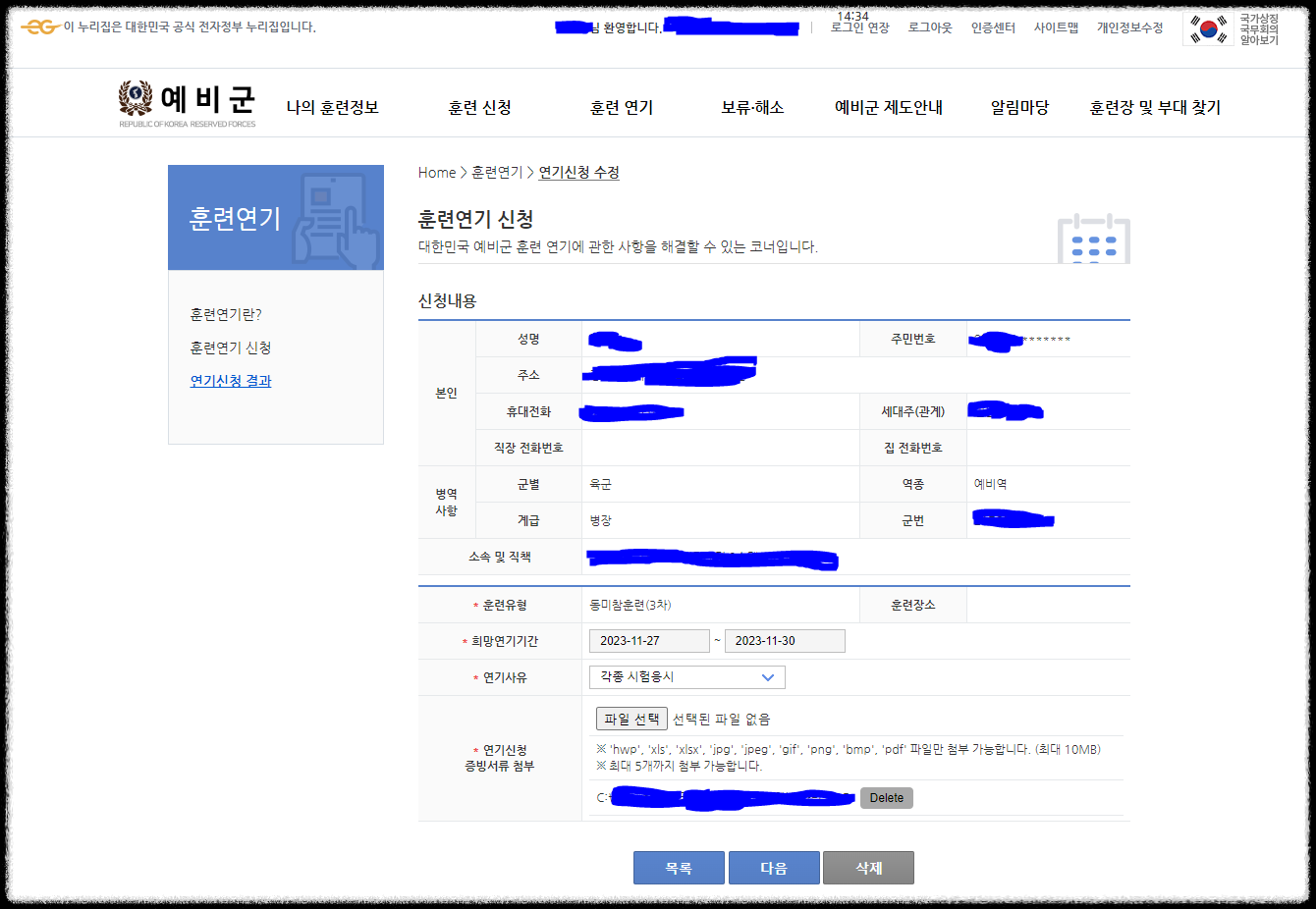1316x909 pixels.
Task: Open the 보류·해소 menu
Action: click(x=751, y=108)
